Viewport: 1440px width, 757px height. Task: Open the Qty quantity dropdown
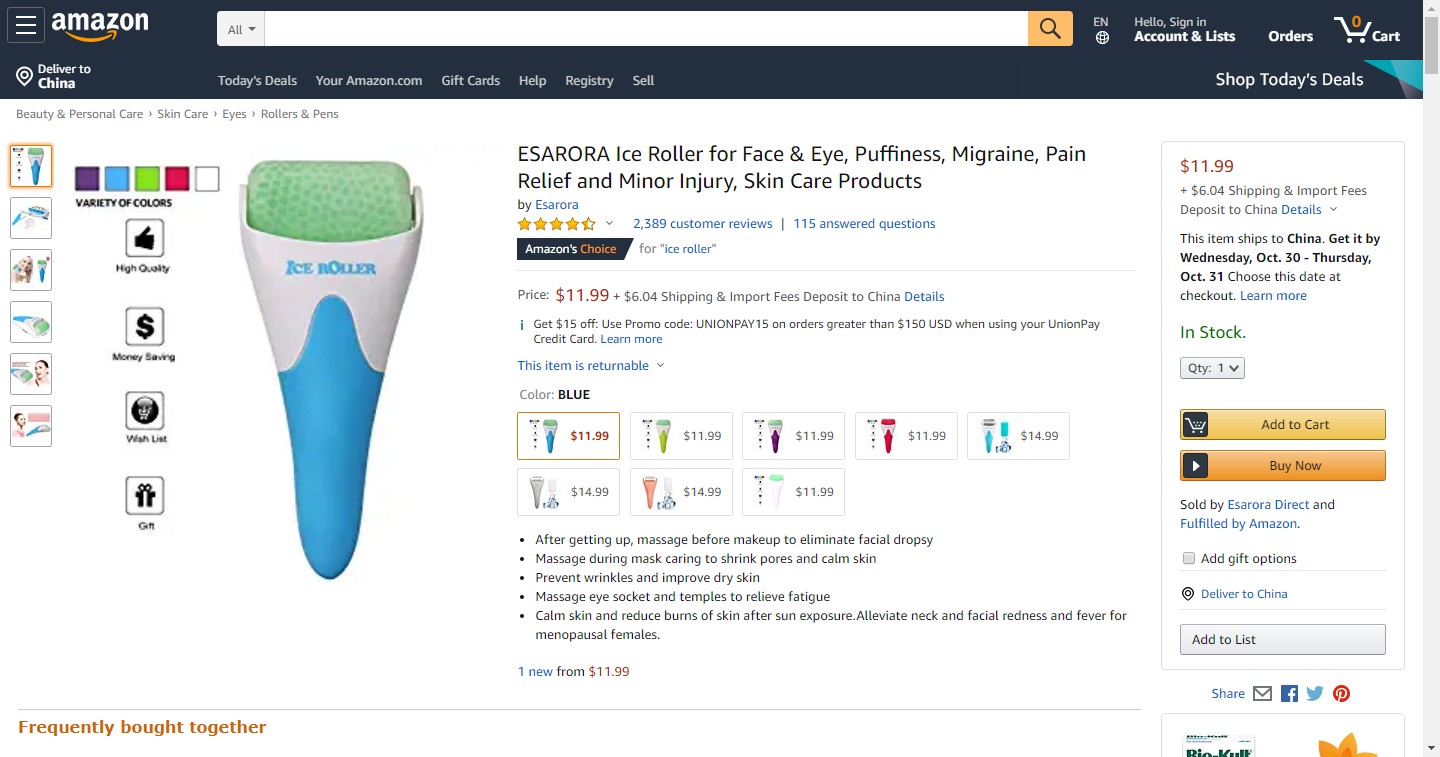1212,368
